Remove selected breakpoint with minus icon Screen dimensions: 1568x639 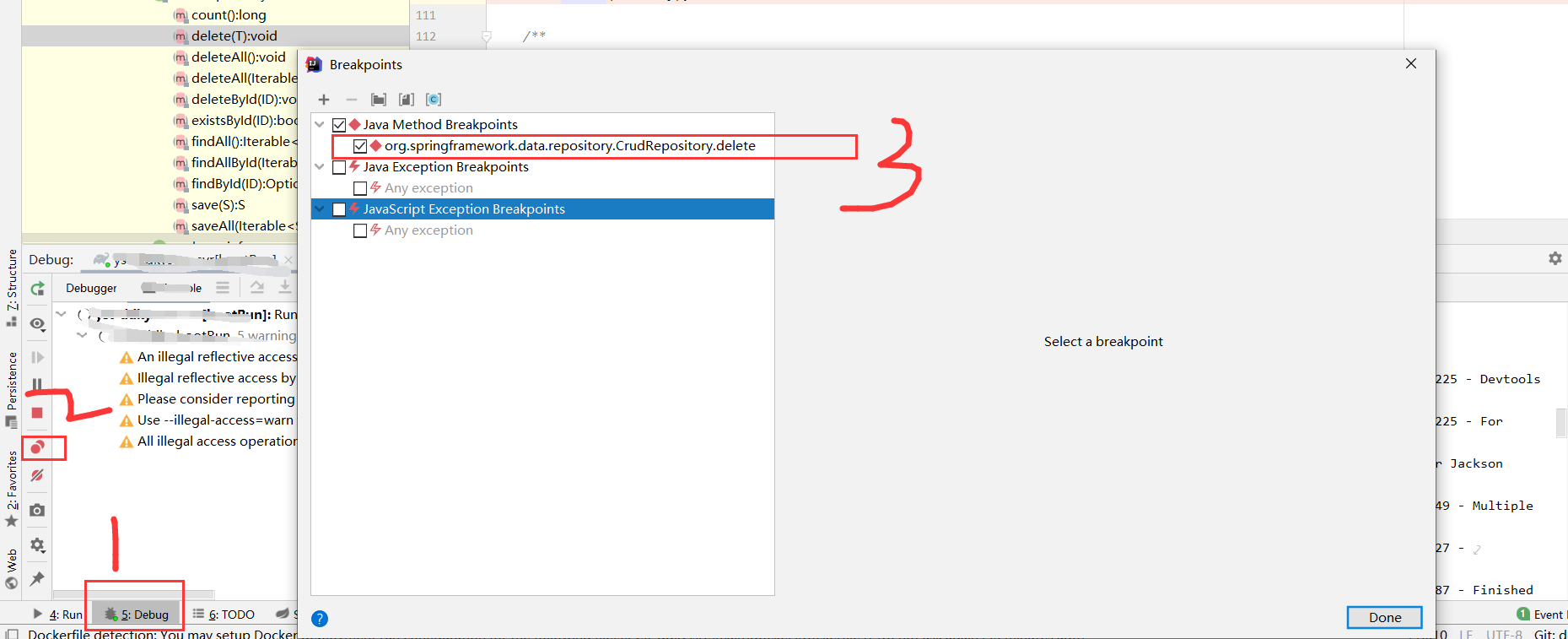pos(352,100)
